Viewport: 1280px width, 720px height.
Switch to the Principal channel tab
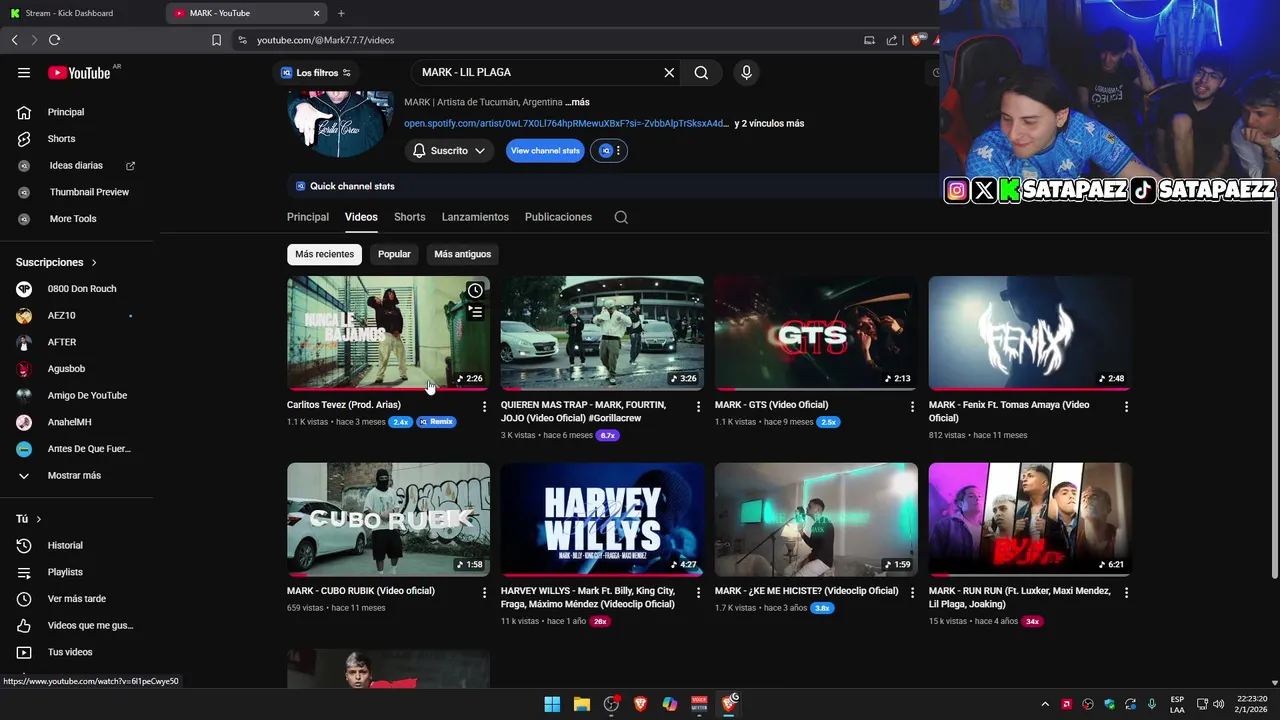click(x=308, y=217)
